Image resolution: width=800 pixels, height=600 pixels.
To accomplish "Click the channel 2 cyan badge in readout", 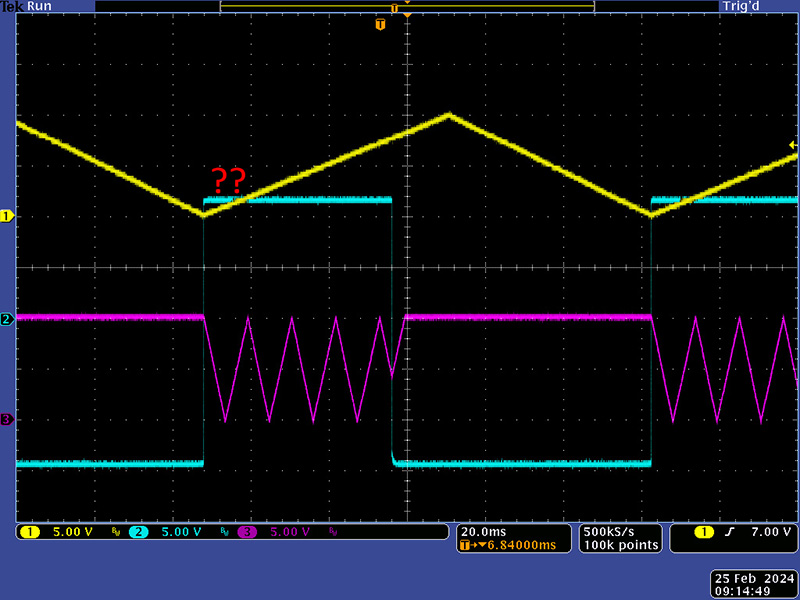I will click(x=139, y=532).
